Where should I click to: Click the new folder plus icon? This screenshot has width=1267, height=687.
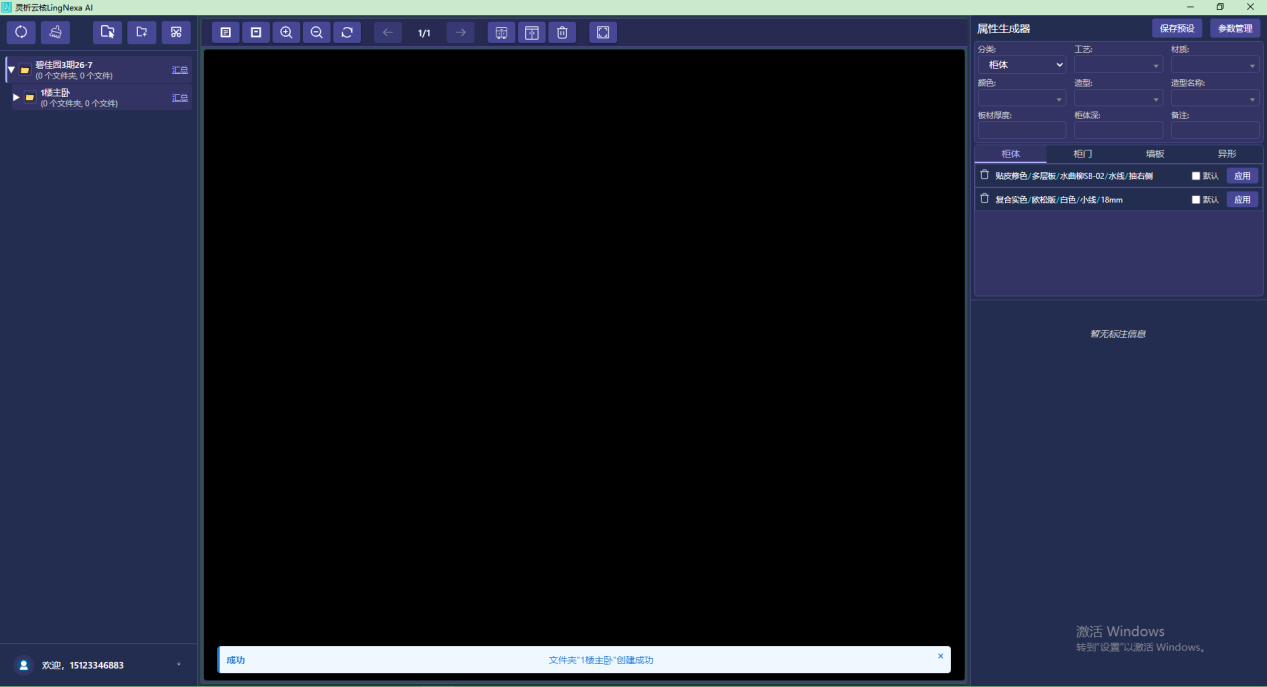click(142, 32)
